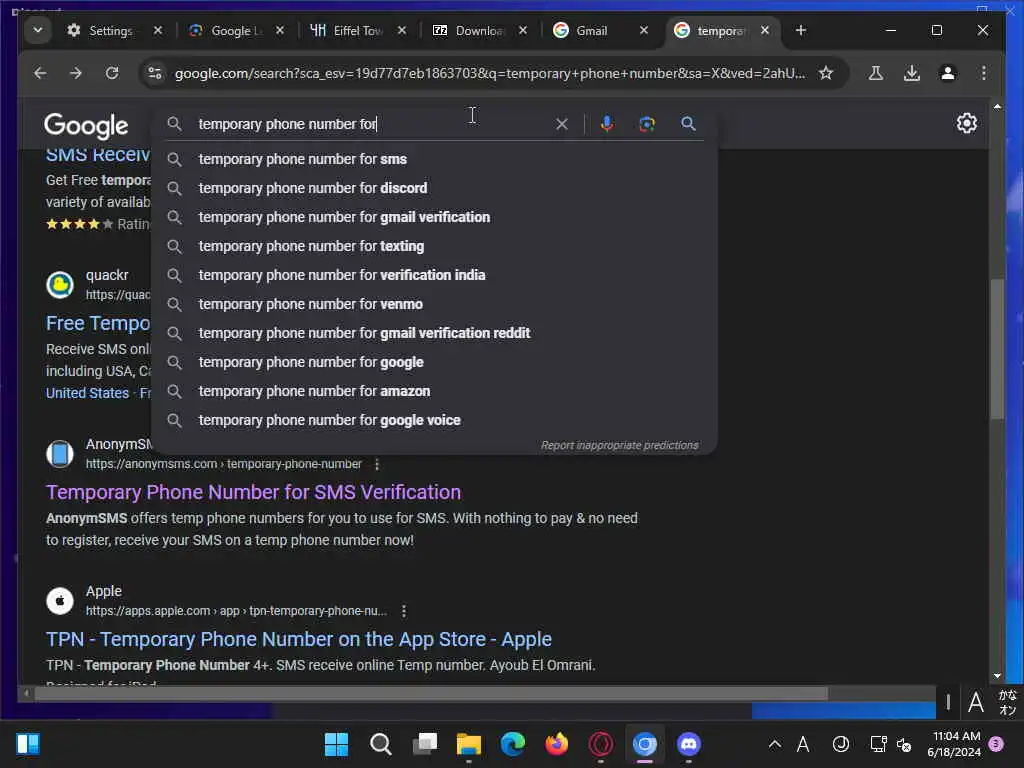Open more options for Apple result
Viewport: 1024px width, 768px height.
(x=404, y=611)
